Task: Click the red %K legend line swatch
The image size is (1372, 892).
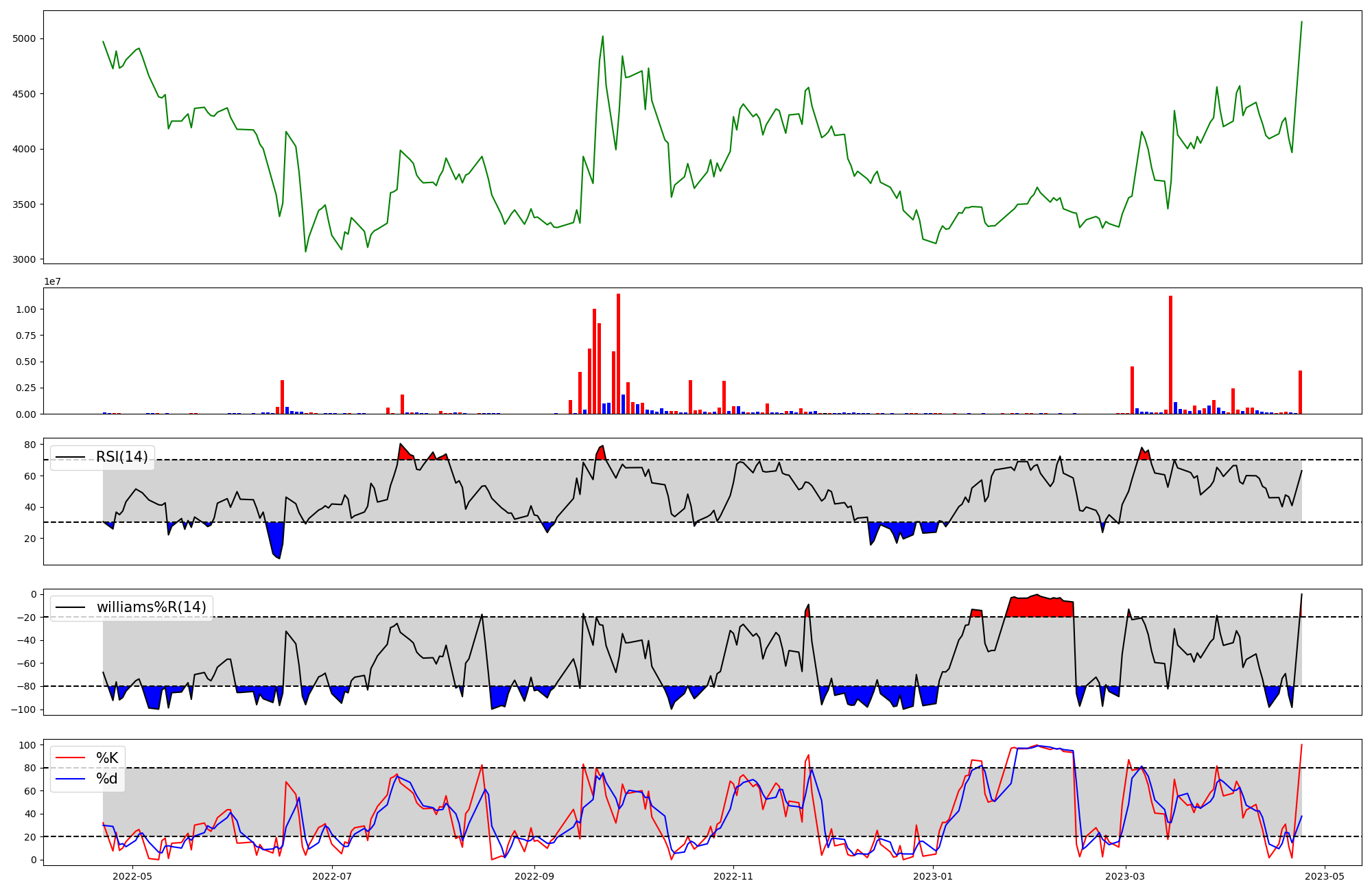Action: [x=70, y=758]
